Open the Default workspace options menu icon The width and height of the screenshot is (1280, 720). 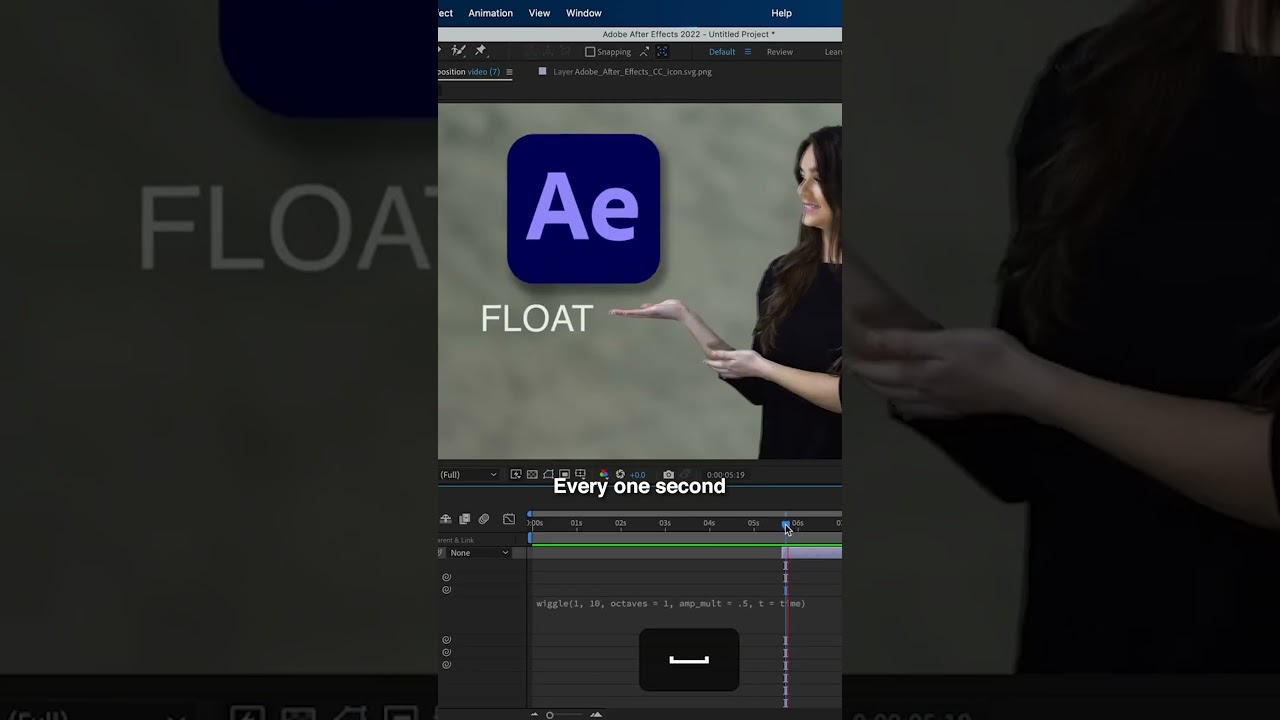pyautogui.click(x=747, y=52)
